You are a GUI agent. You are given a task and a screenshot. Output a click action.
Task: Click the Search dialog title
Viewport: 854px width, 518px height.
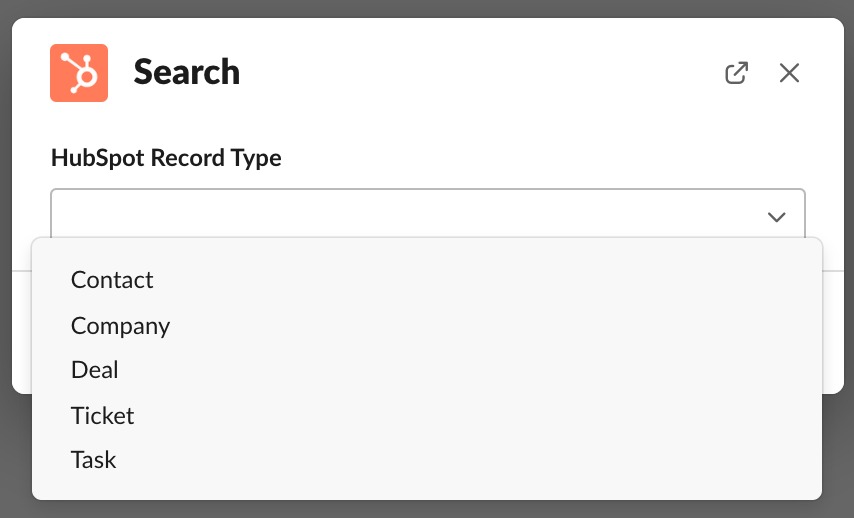point(187,72)
